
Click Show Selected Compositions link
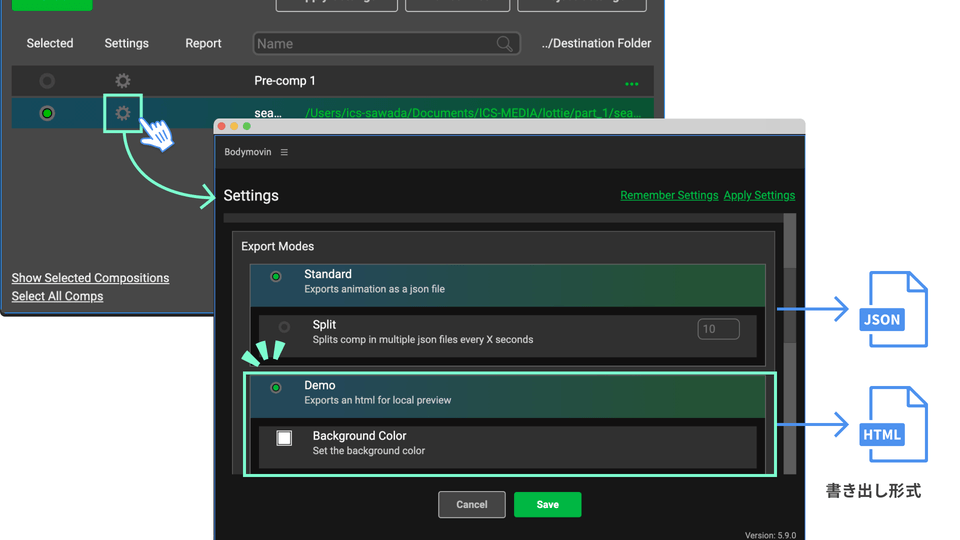click(90, 278)
